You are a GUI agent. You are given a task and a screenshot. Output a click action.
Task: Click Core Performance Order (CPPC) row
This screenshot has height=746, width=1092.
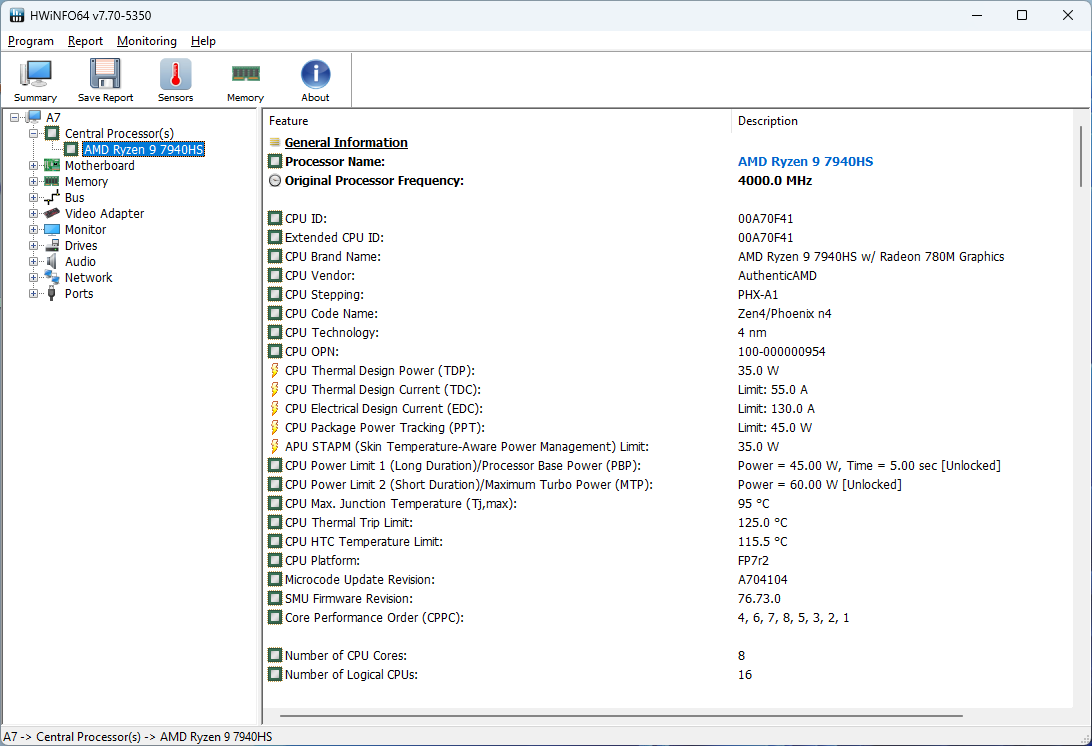tap(669, 618)
